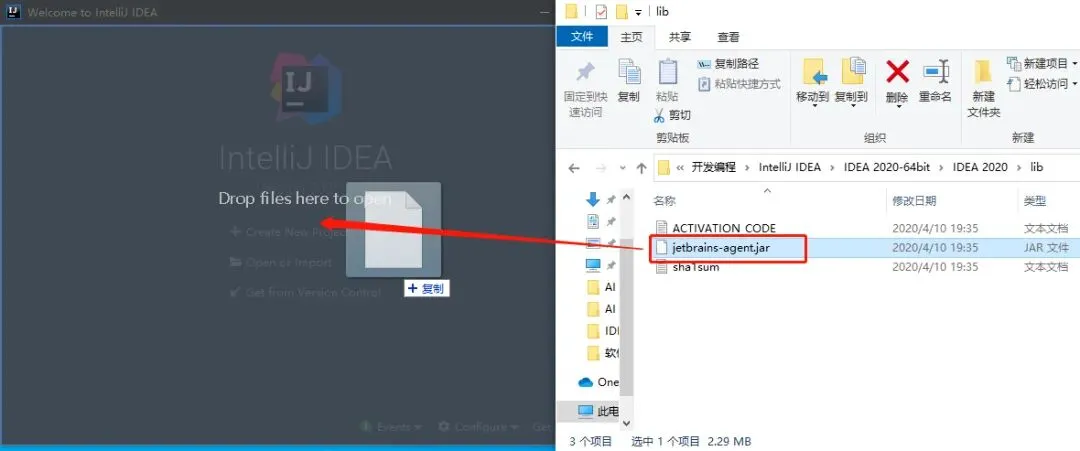Click 'lib' at end of address breadcrumb

(x=1037, y=167)
